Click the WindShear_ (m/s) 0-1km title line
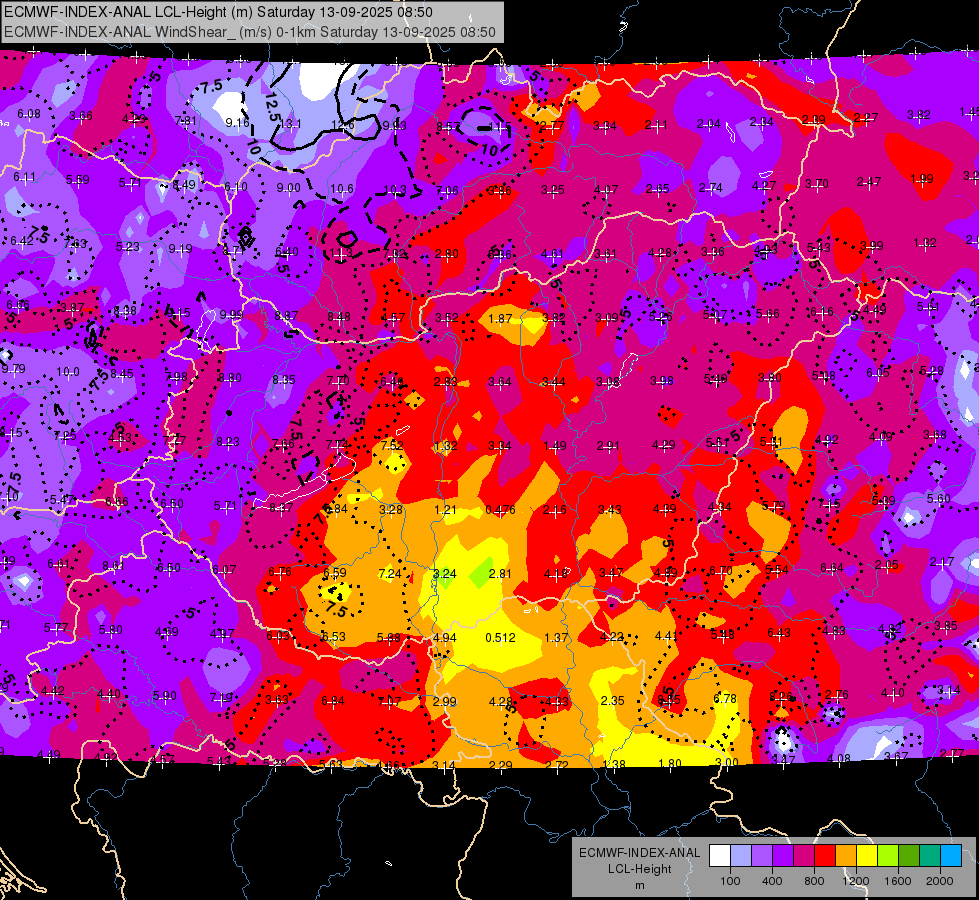The image size is (979, 900). (250, 32)
